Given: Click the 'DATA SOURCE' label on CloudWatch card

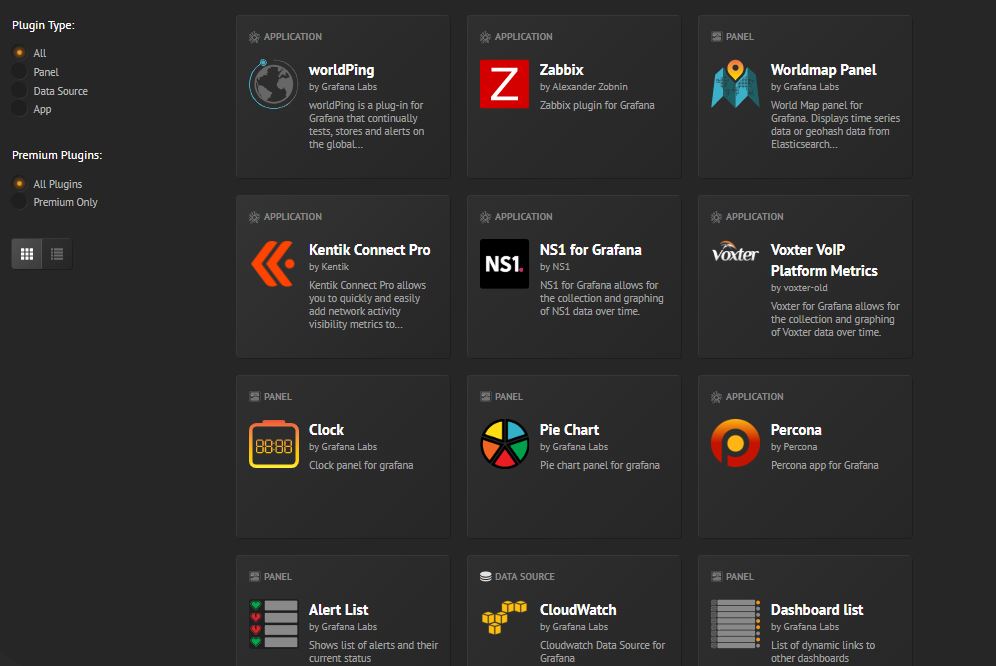Looking at the screenshot, I should [525, 576].
